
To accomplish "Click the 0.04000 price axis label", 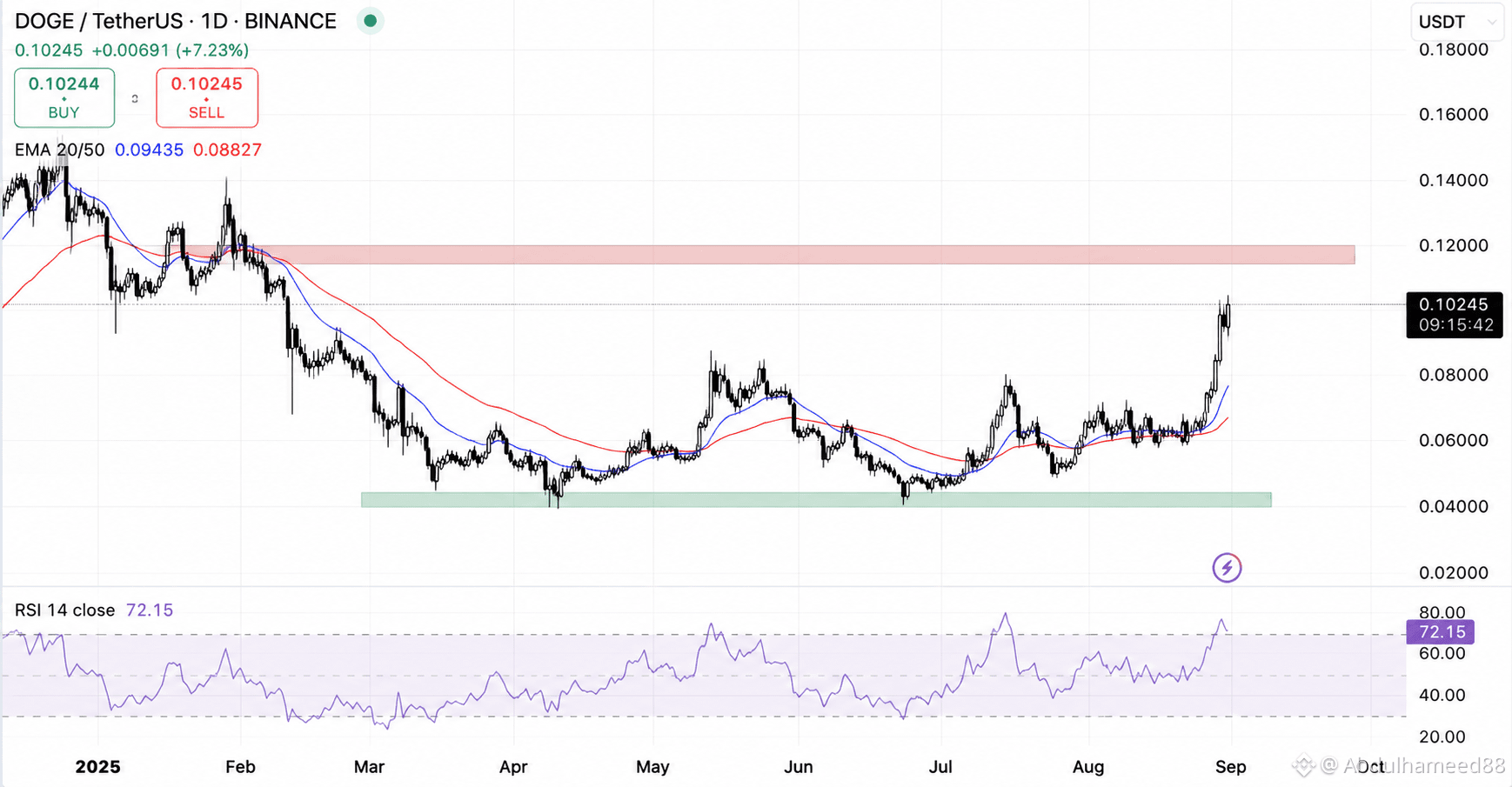I will pos(1454,507).
